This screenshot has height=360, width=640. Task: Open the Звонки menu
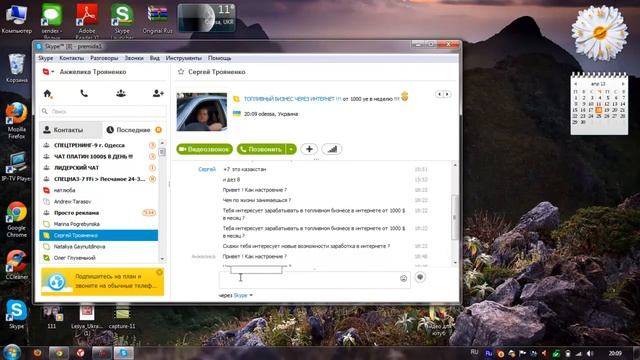pos(134,58)
